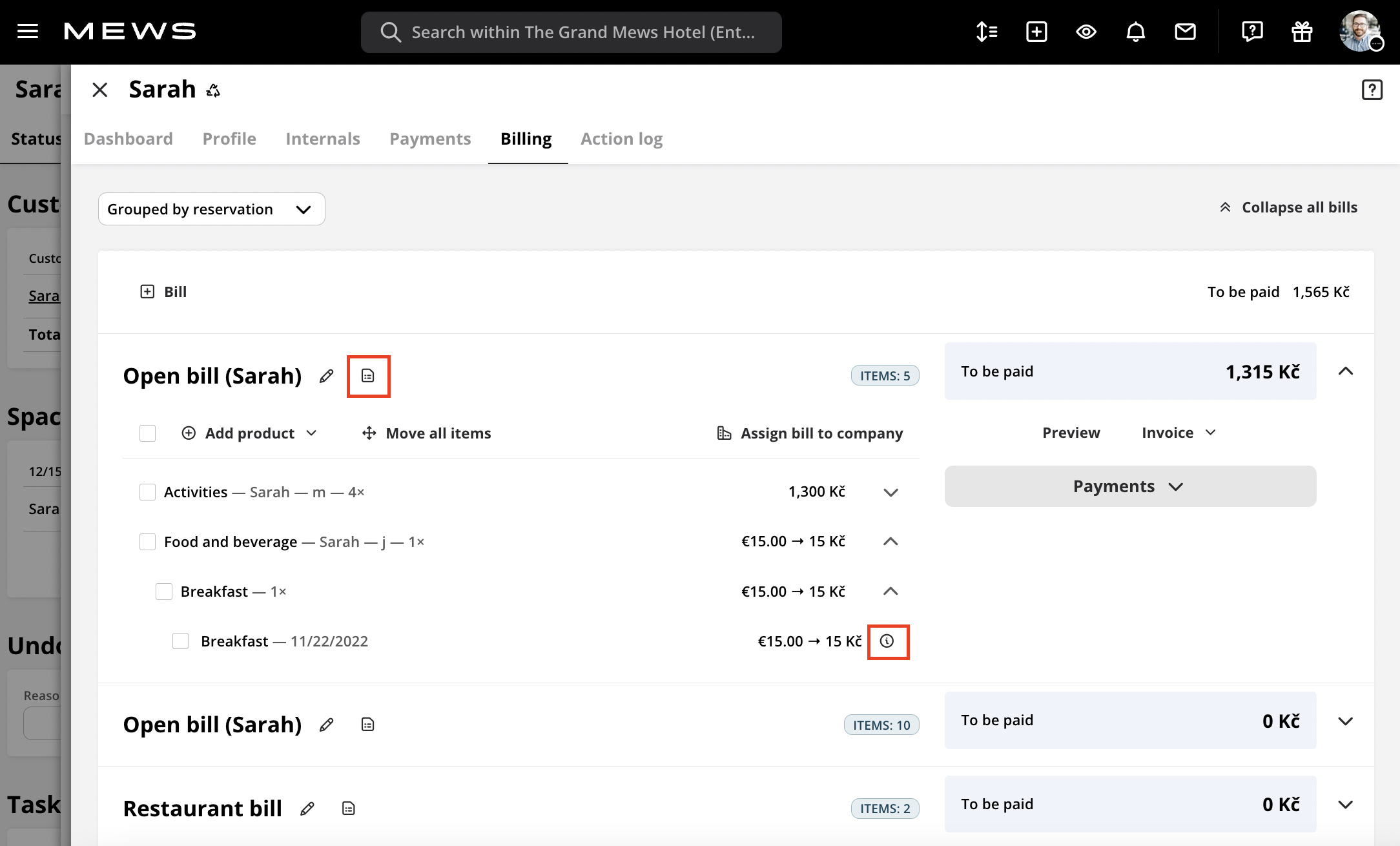Switch to the Dashboard tab
This screenshot has height=846, width=1400.
[x=129, y=139]
